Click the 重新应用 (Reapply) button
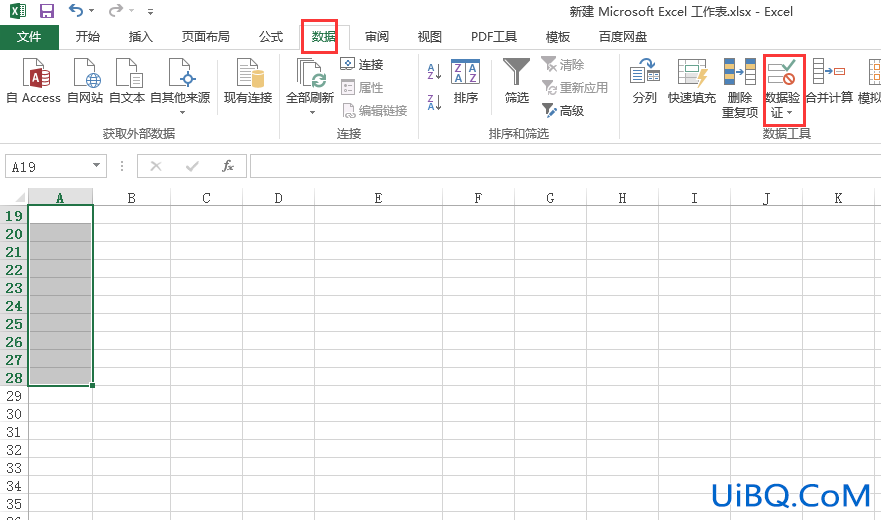This screenshot has height=520, width=881. click(575, 88)
